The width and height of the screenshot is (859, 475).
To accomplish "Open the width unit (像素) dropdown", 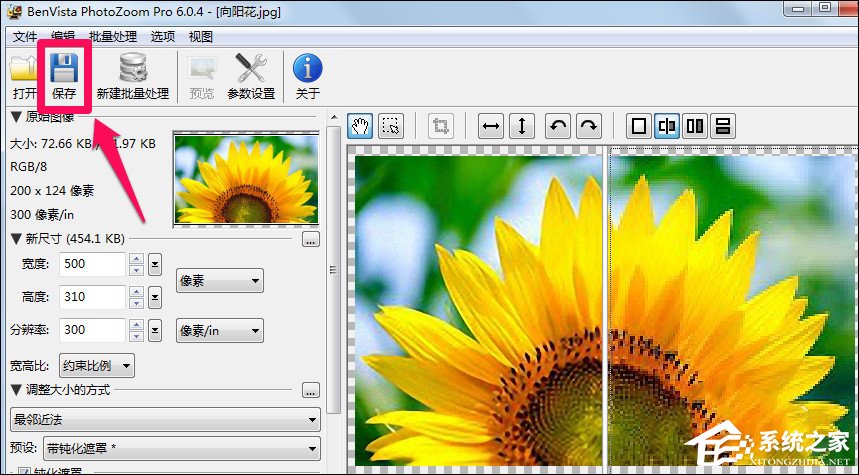I will pyautogui.click(x=219, y=281).
